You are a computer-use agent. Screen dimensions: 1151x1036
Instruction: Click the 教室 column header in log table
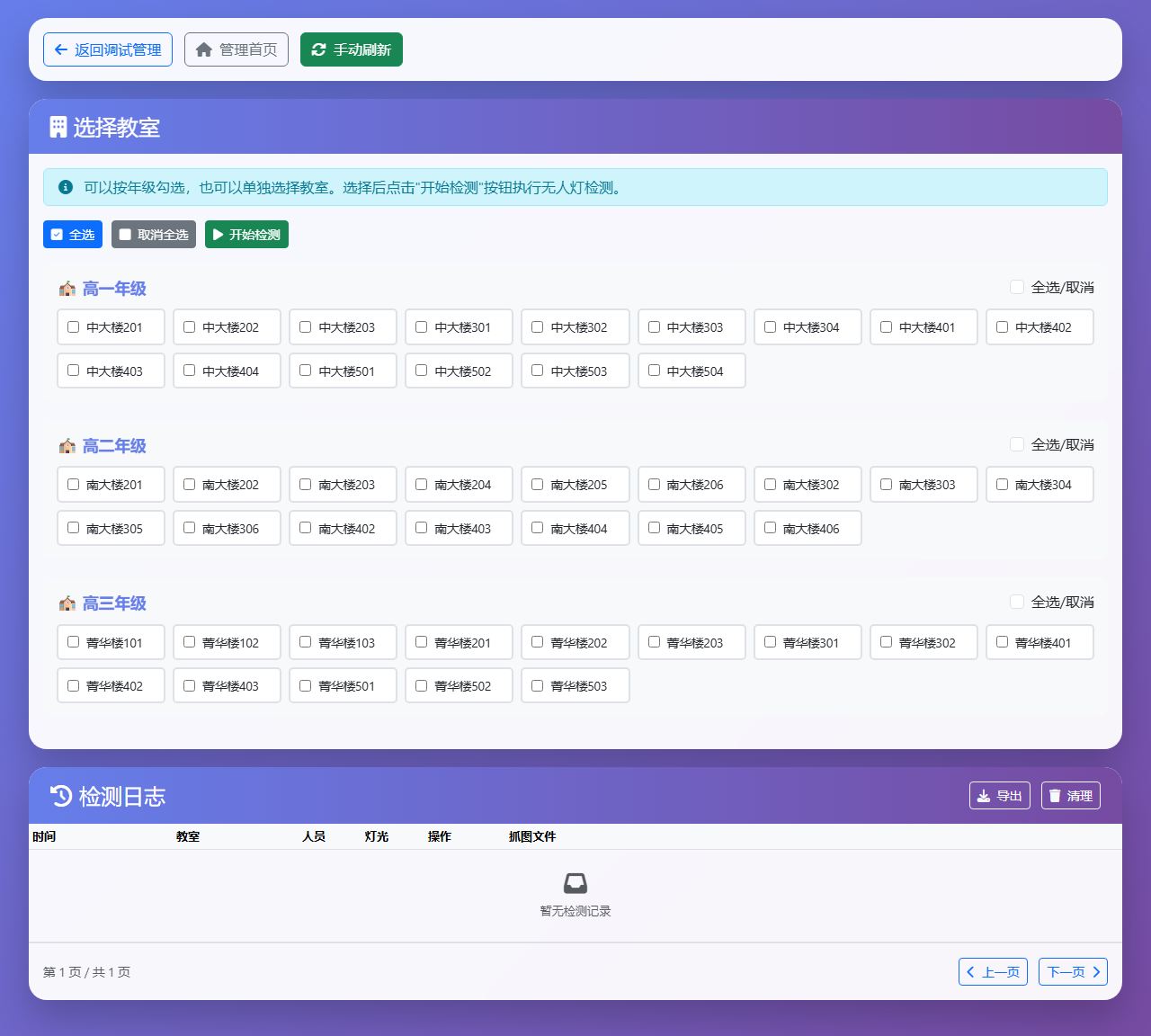(x=188, y=836)
